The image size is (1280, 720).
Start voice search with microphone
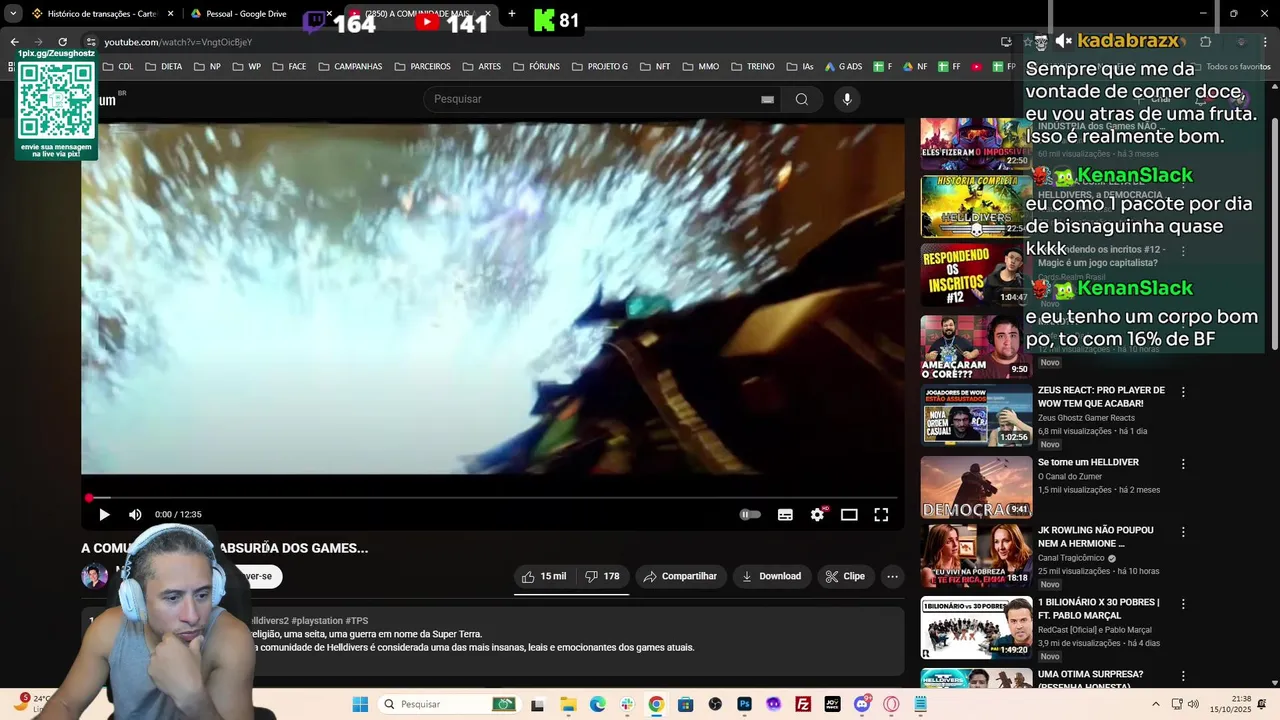click(x=846, y=99)
